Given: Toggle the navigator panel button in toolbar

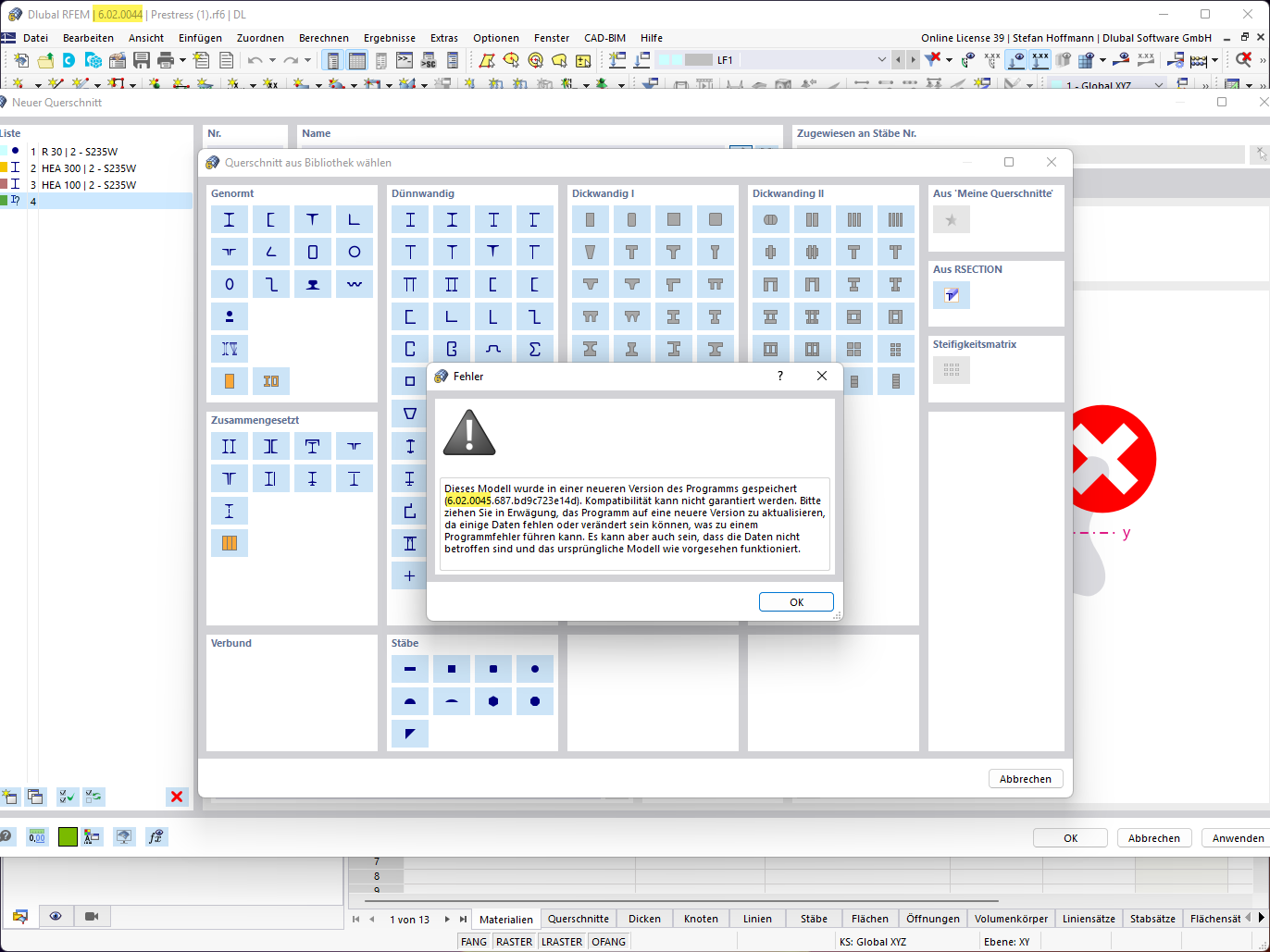Looking at the screenshot, I should click(x=333, y=60).
